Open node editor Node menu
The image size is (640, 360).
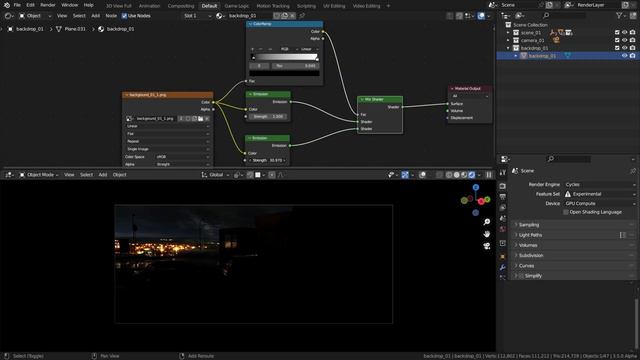click(111, 16)
